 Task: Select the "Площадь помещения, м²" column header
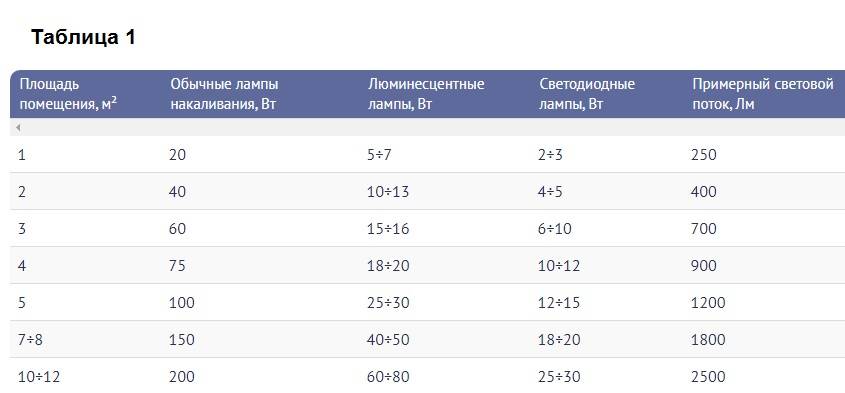(x=68, y=94)
